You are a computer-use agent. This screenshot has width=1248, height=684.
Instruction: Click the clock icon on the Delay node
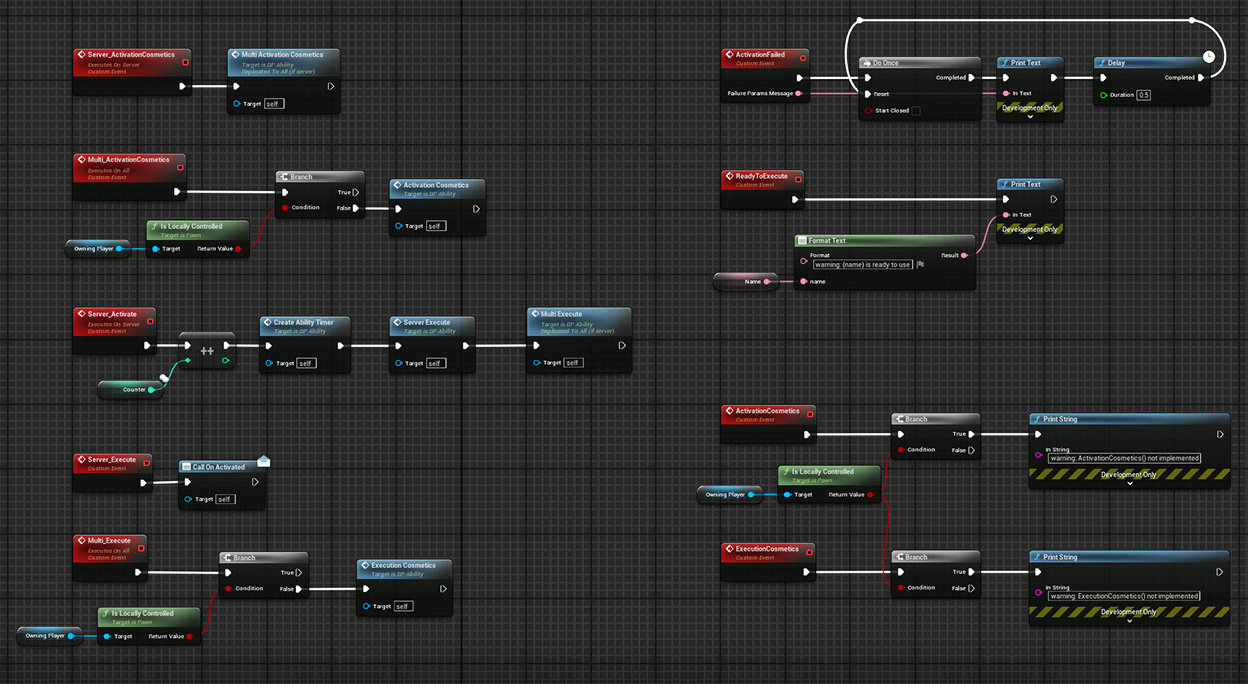(1209, 56)
